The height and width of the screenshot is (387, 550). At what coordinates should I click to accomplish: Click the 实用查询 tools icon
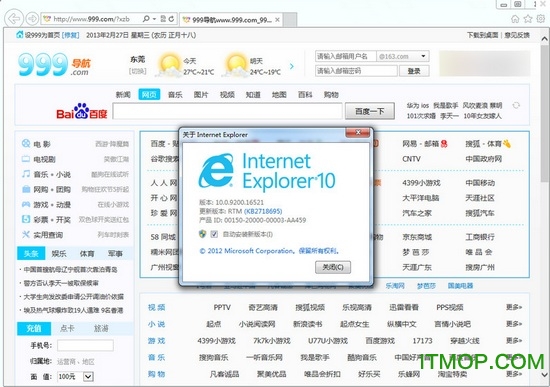click(x=26, y=234)
